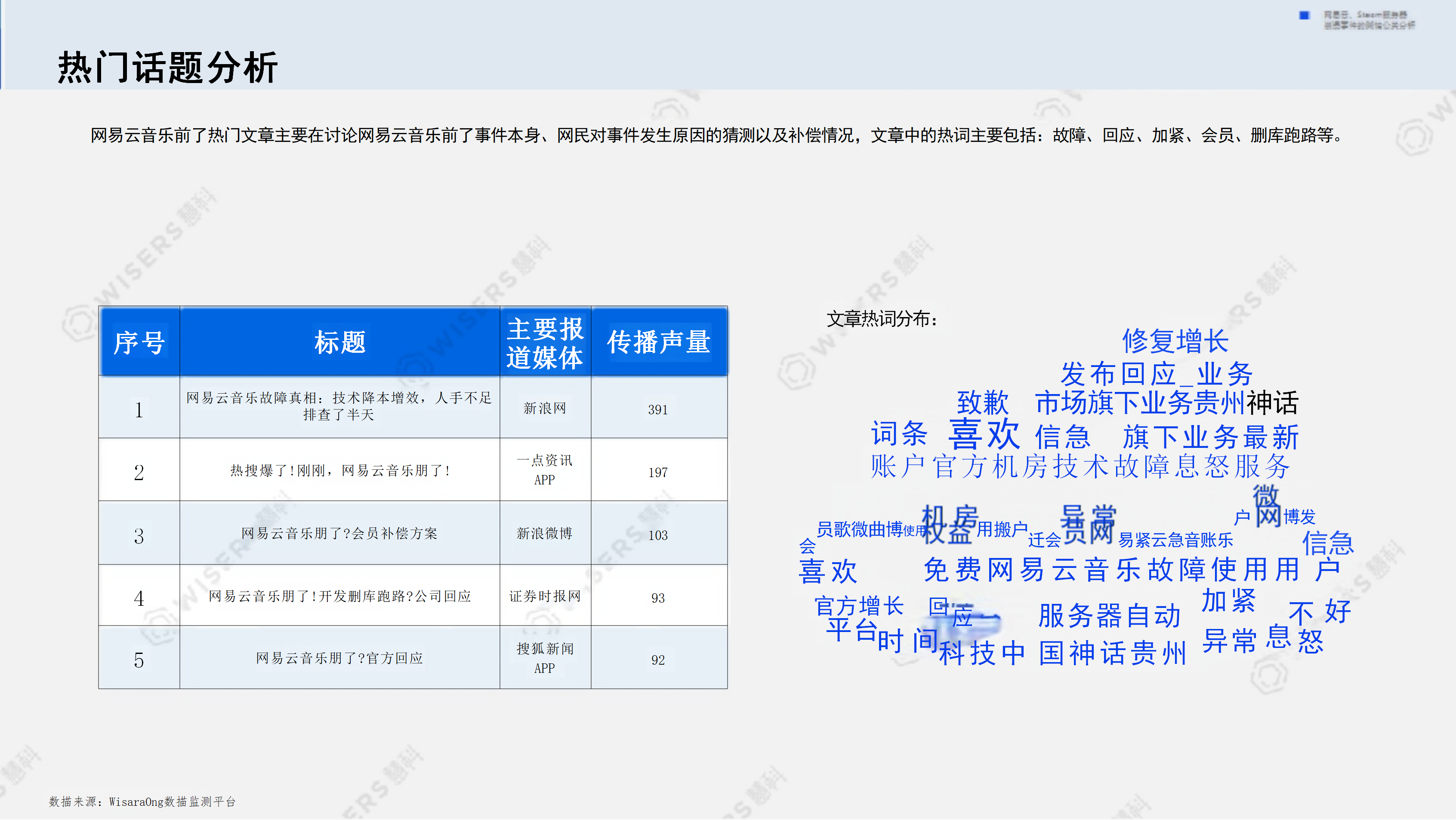Click the word 服务器自动 in the word cloud
Screen dimensions: 1456x820
point(1110,615)
